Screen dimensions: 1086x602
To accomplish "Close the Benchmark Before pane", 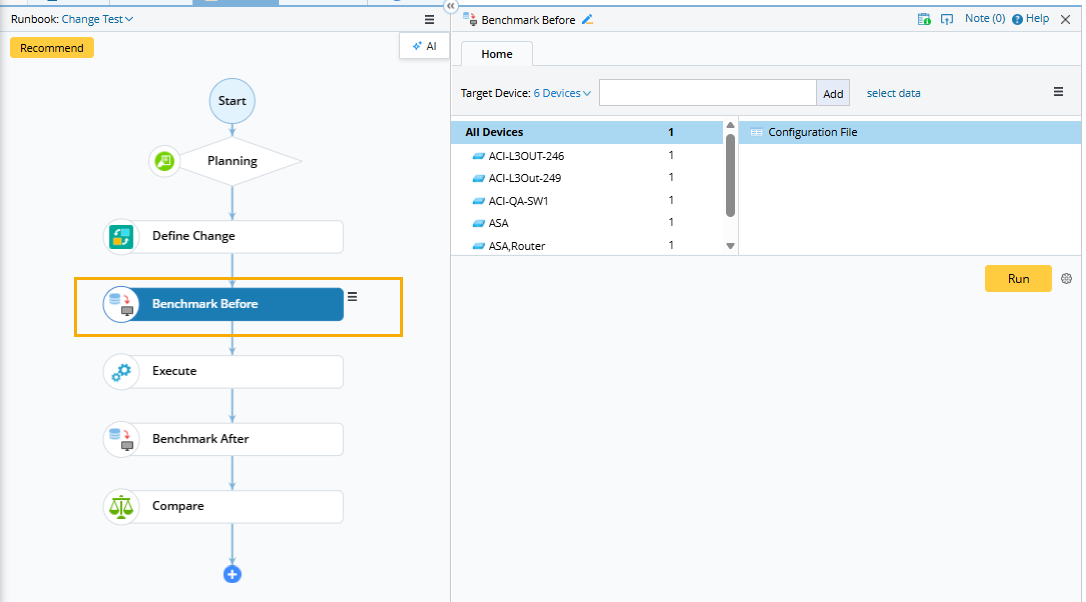I will click(1065, 19).
